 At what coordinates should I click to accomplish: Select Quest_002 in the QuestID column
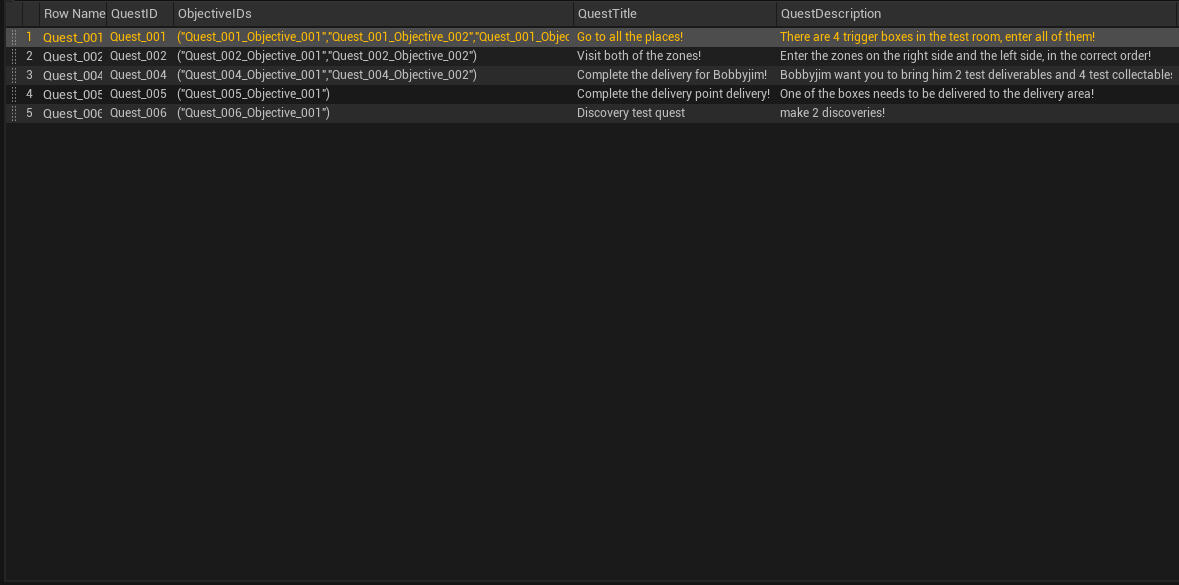click(138, 56)
